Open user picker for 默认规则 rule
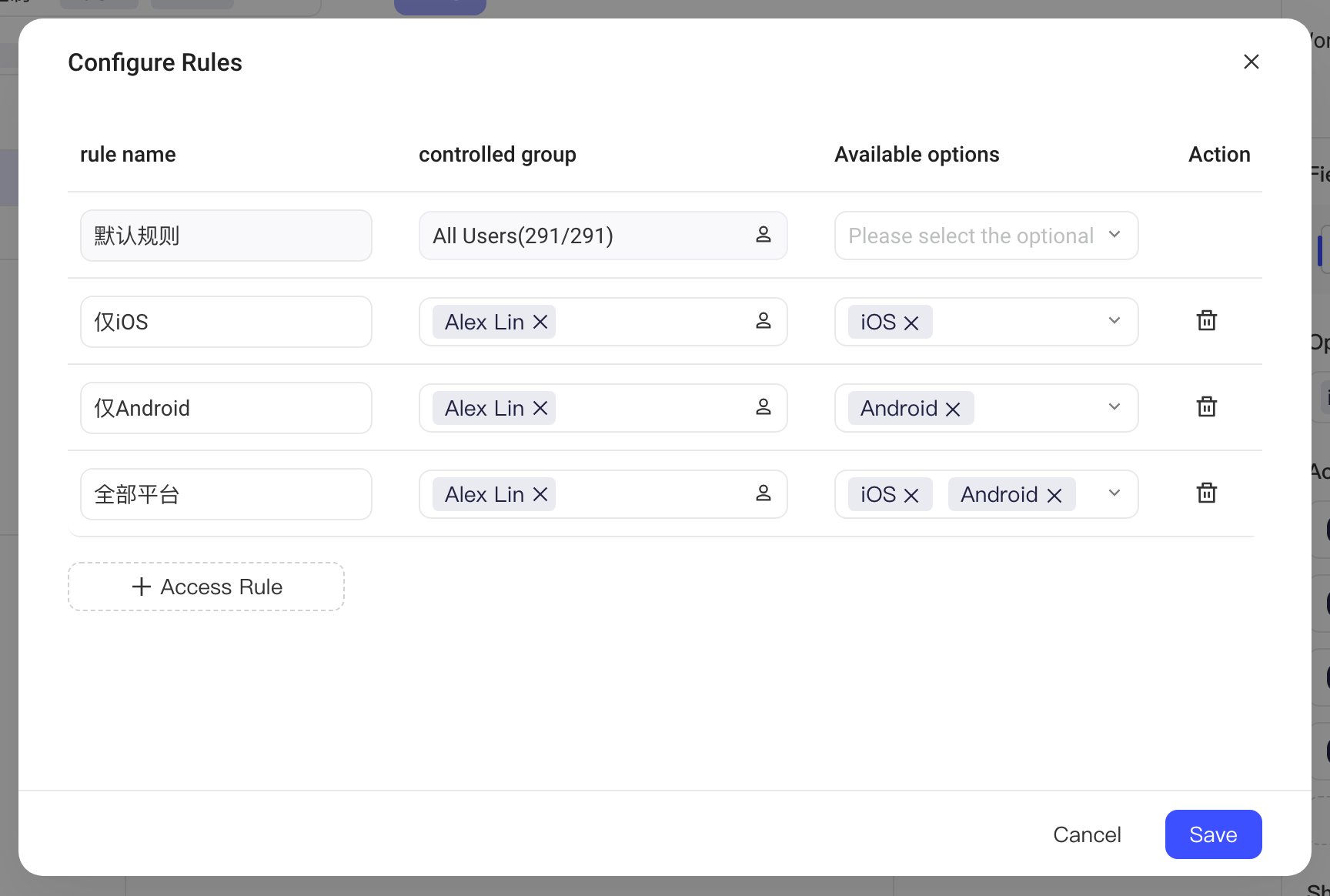 (x=764, y=235)
